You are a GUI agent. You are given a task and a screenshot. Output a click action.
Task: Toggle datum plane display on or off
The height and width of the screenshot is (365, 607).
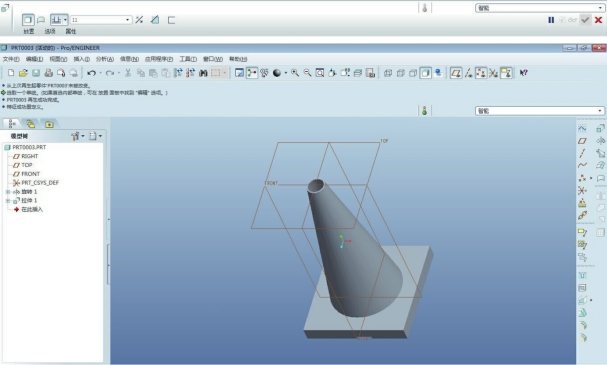click(456, 73)
